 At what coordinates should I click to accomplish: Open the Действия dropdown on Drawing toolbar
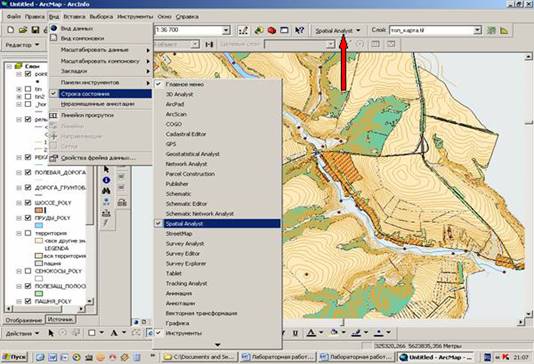(x=22, y=333)
